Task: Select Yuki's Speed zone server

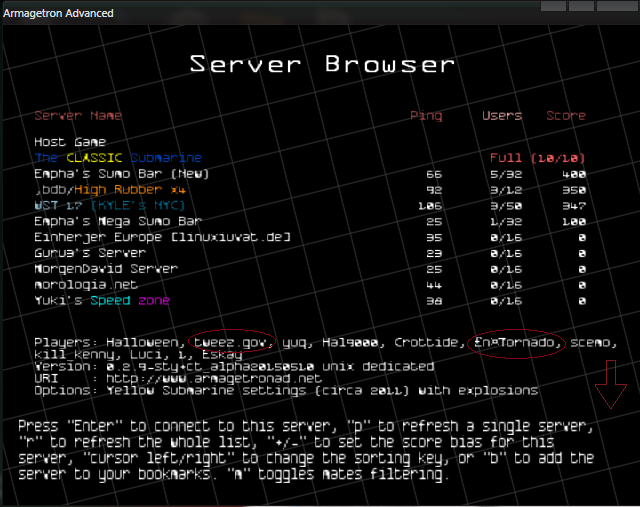Action: coord(102,301)
